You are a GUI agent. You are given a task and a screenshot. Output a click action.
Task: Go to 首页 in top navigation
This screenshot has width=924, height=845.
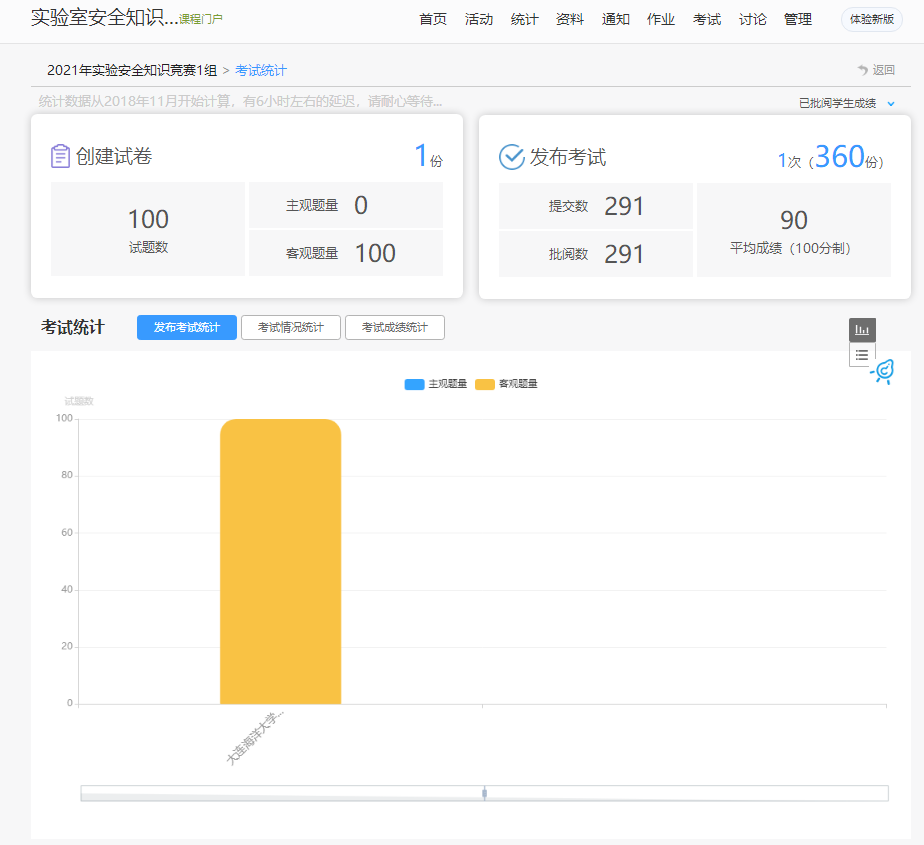click(433, 19)
